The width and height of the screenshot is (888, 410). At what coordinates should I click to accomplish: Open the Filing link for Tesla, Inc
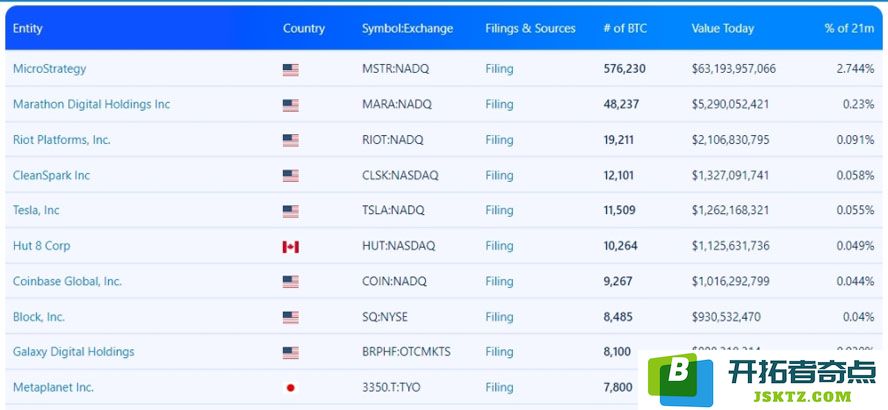point(499,211)
